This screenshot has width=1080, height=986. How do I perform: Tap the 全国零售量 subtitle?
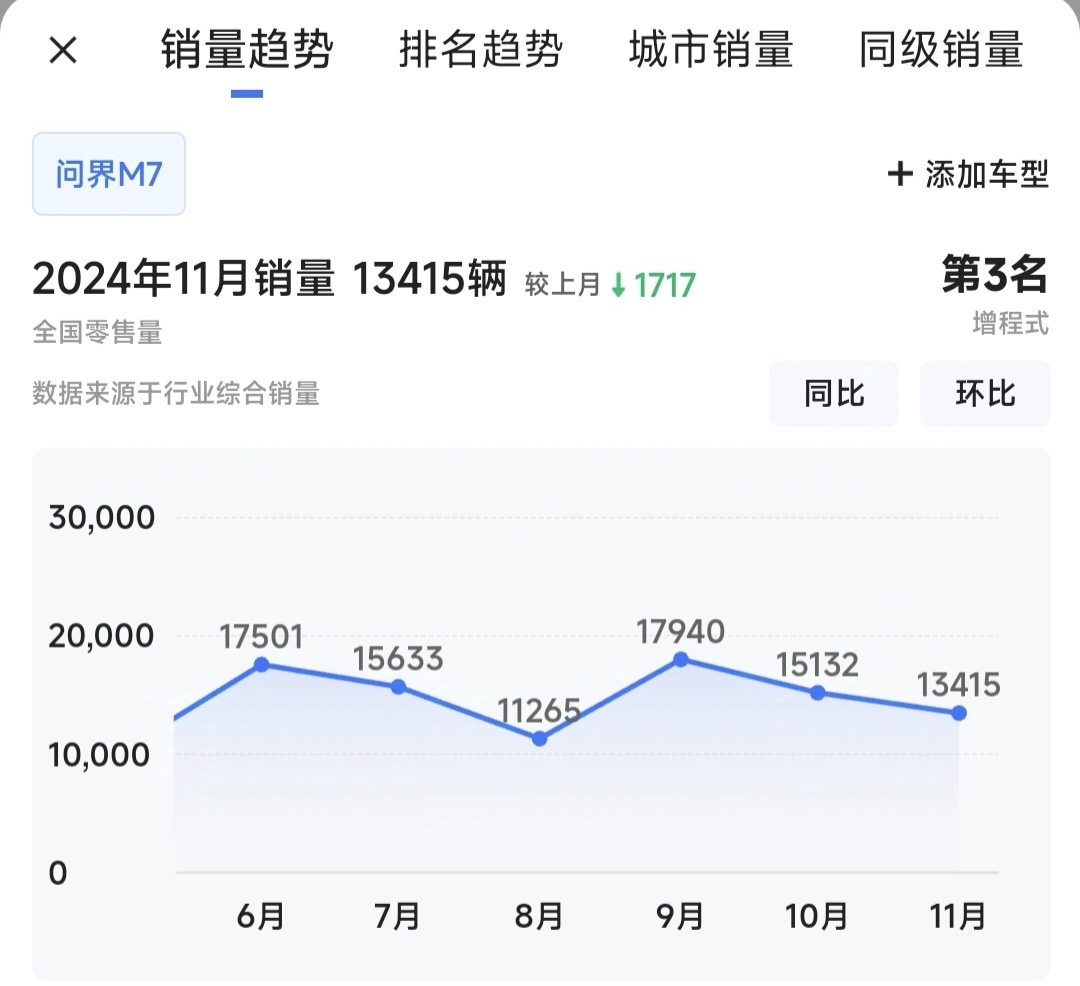coord(97,333)
